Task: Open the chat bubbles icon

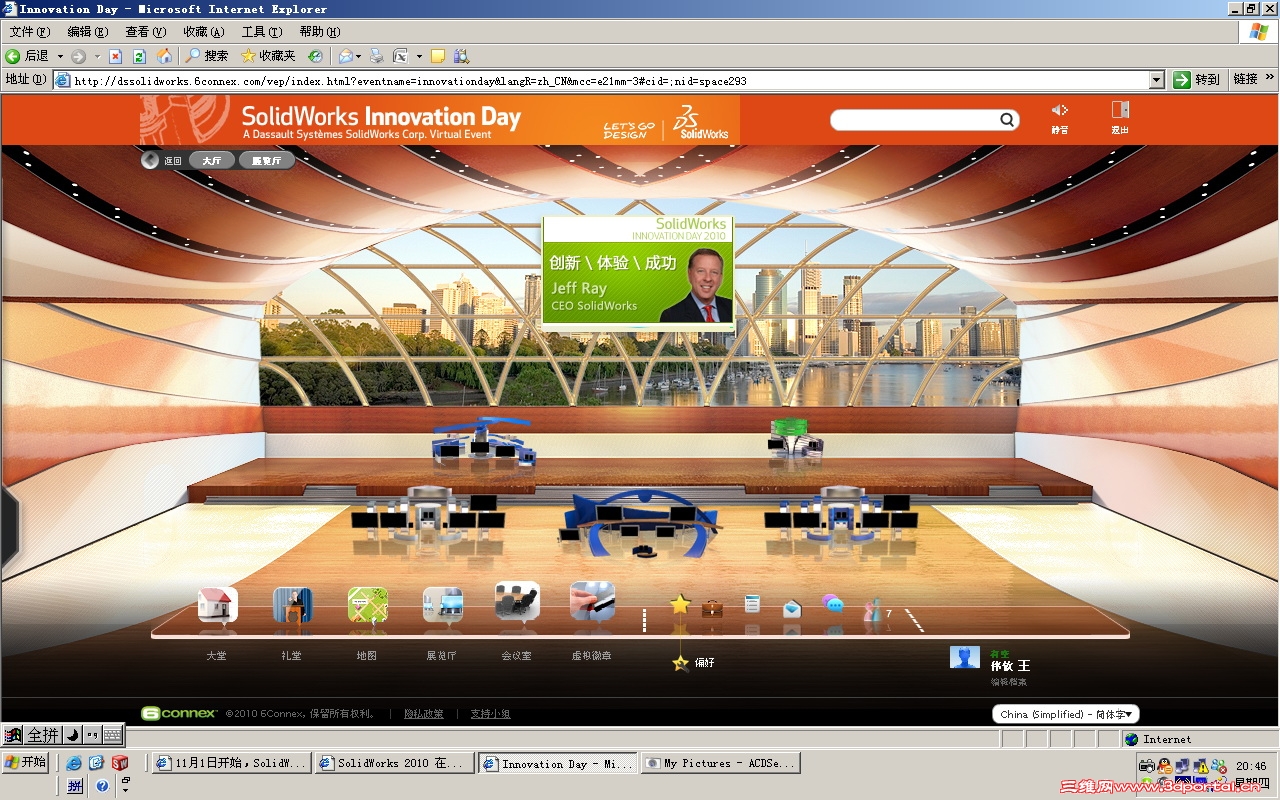Action: [832, 604]
